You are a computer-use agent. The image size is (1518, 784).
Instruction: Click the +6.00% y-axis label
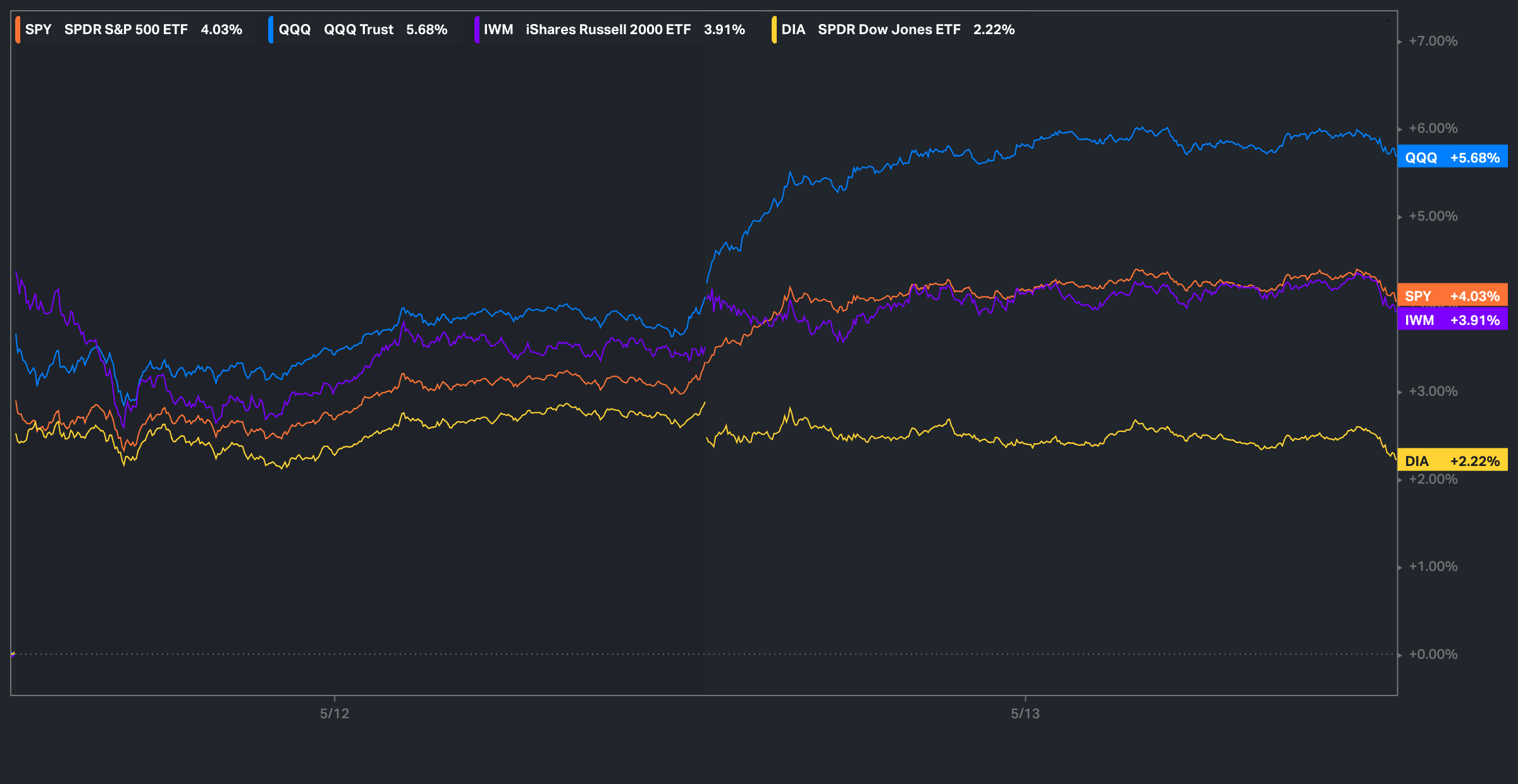tap(1433, 128)
